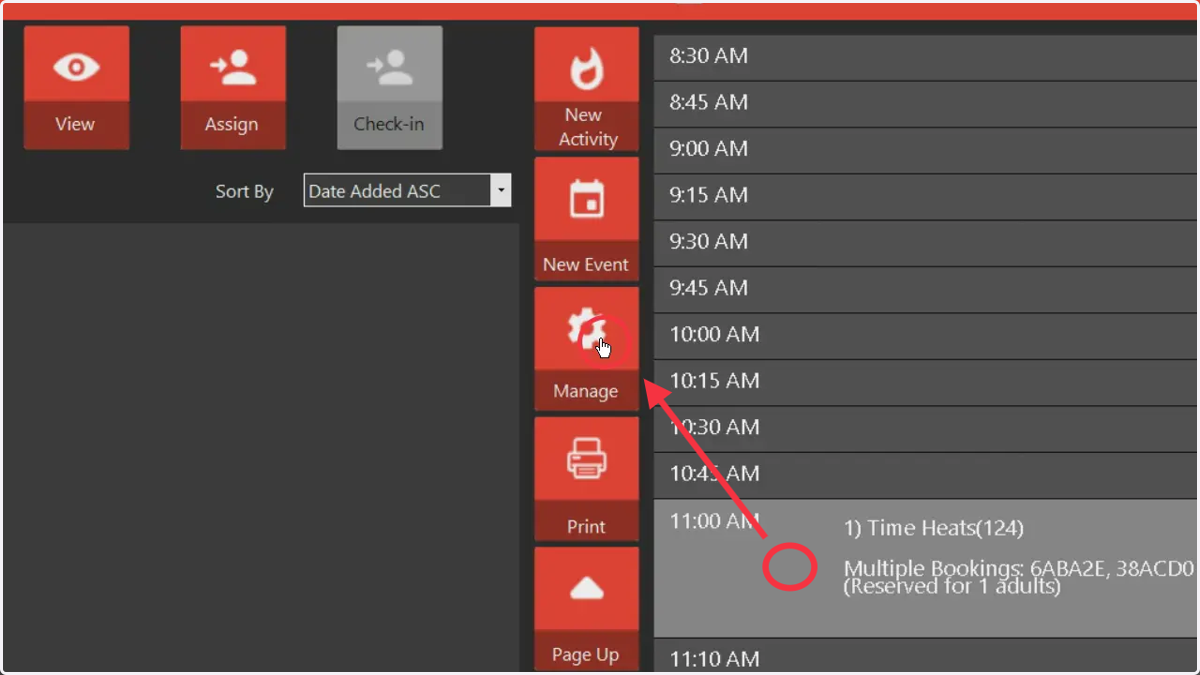This screenshot has height=675, width=1200.
Task: Select the 9:45 AM time slot
Action: click(926, 289)
